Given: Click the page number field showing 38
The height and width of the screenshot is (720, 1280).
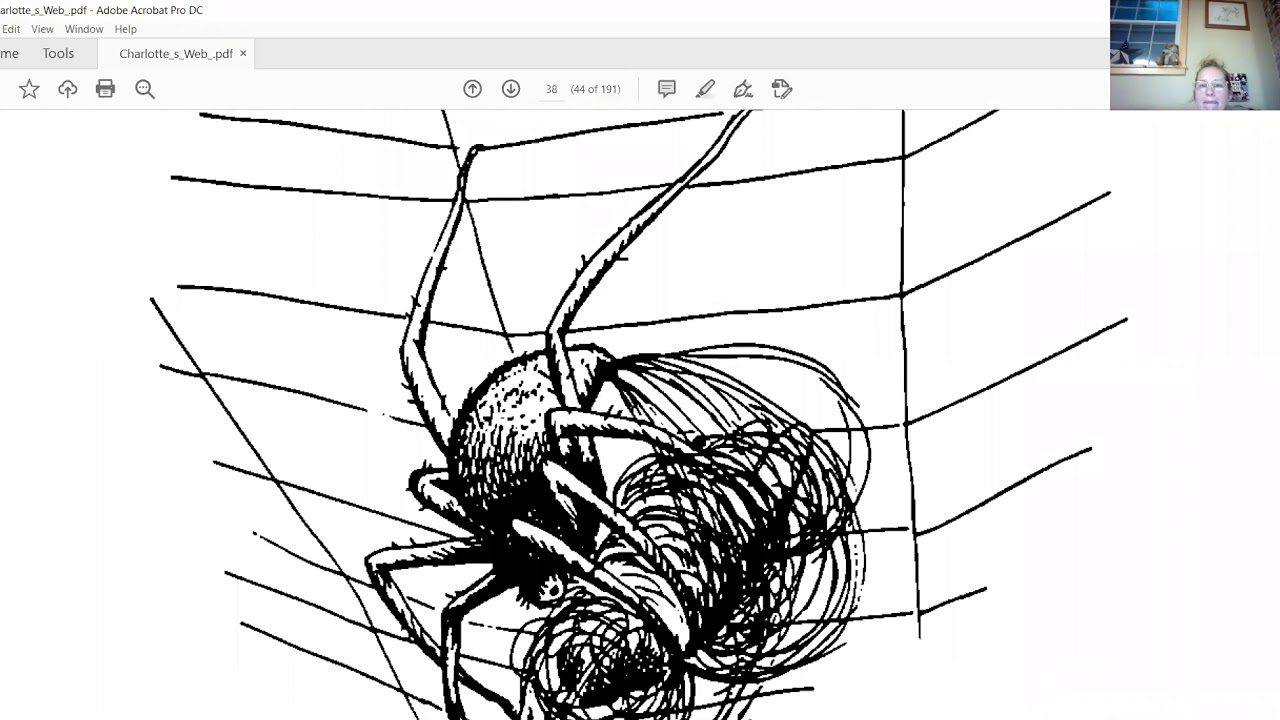Looking at the screenshot, I should click(551, 89).
